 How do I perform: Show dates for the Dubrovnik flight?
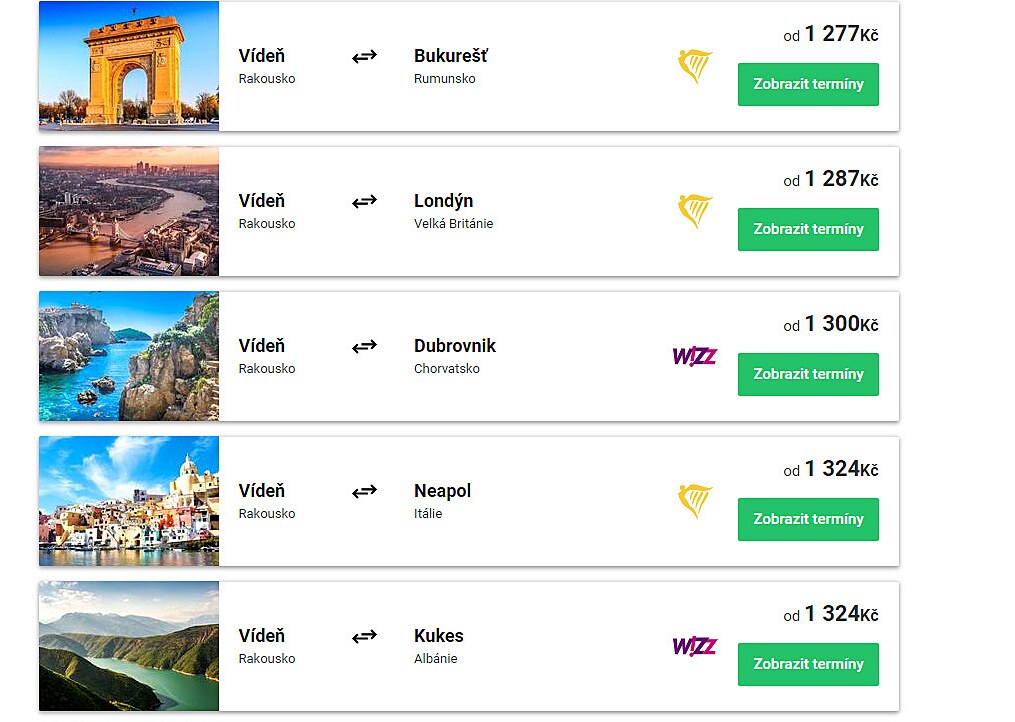pyautogui.click(x=808, y=374)
